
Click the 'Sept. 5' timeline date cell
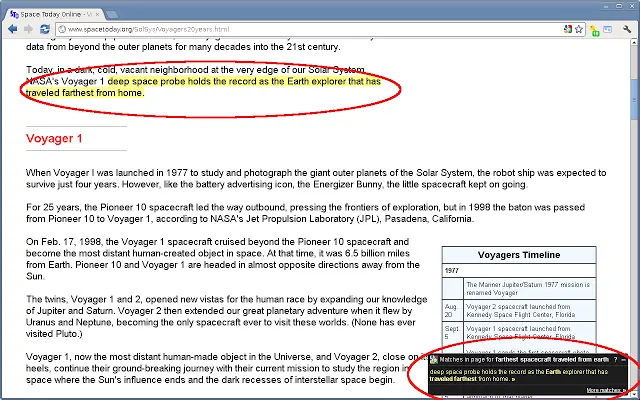452,332
